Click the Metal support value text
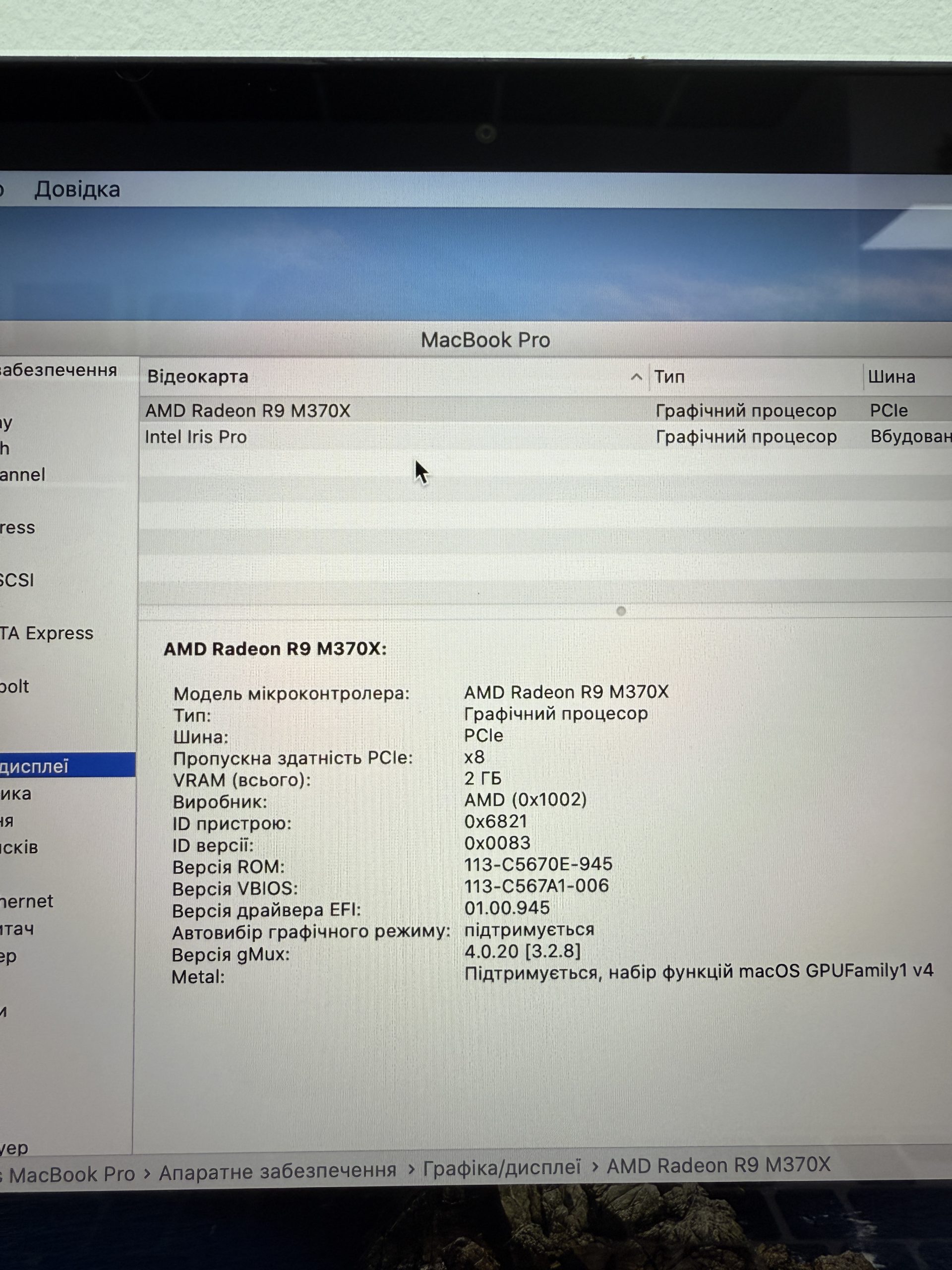Screen dimensions: 952x1270 pyautogui.click(x=699, y=972)
